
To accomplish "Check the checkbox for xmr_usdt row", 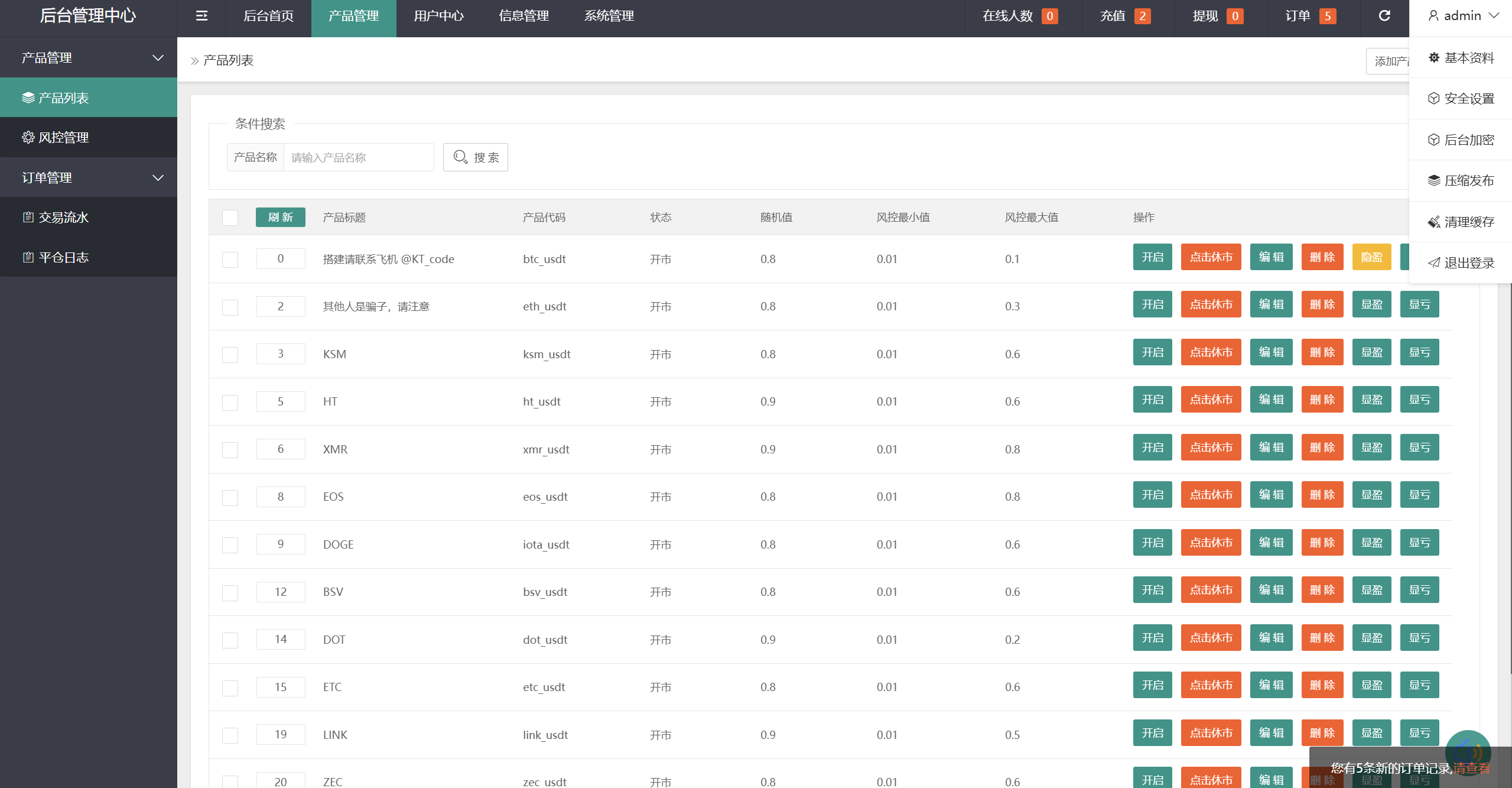I will click(230, 450).
